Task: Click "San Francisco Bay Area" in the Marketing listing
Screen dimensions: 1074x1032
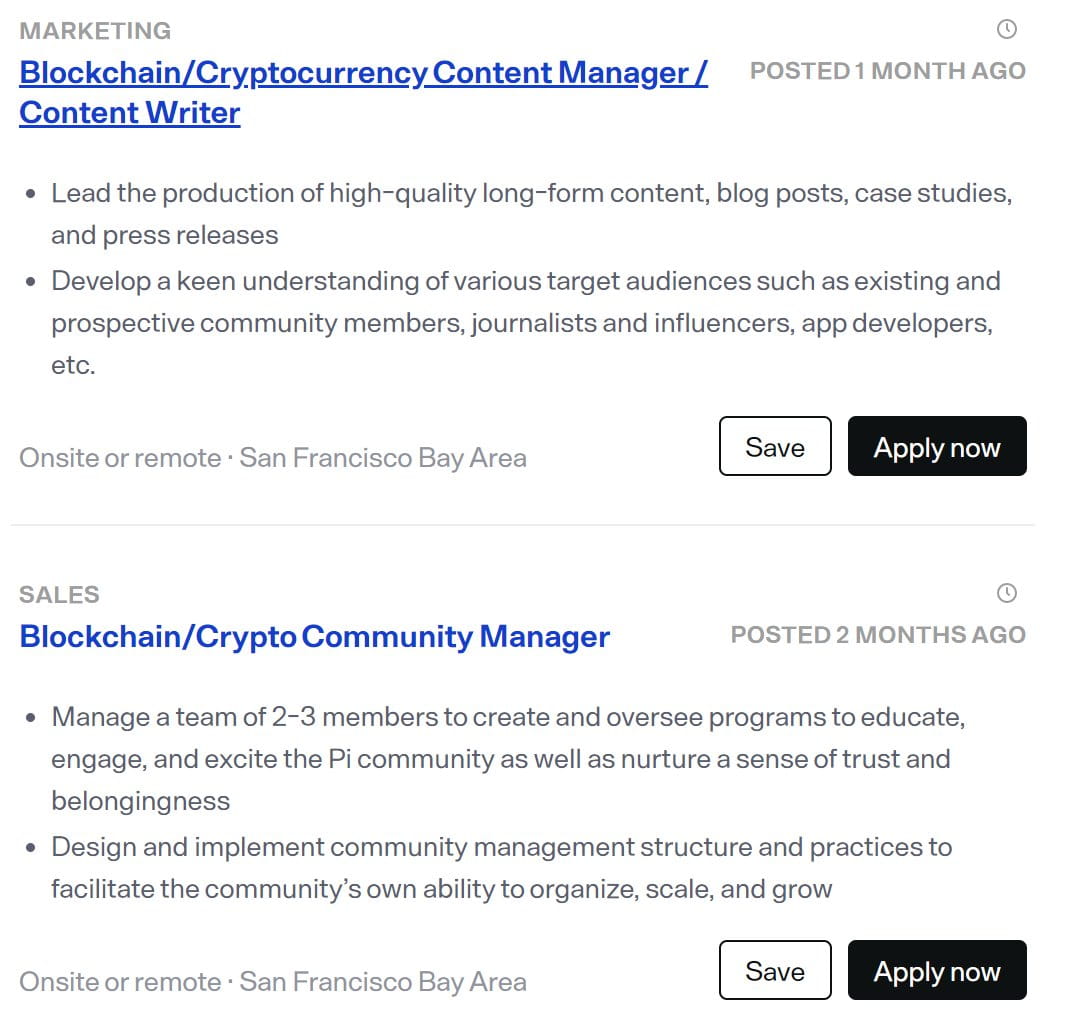Action: [383, 458]
